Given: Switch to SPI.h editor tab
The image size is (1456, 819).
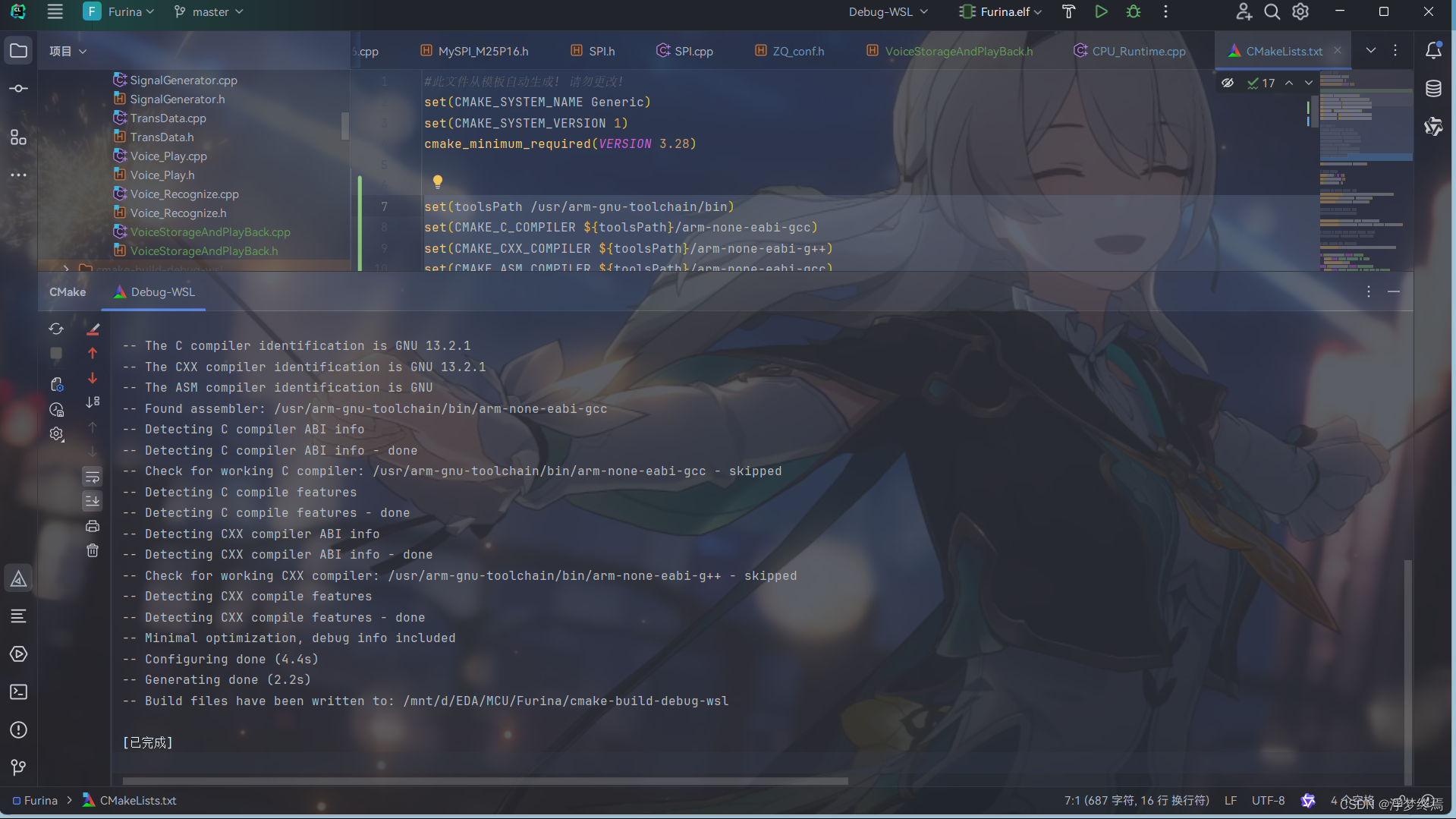Looking at the screenshot, I should tap(593, 51).
